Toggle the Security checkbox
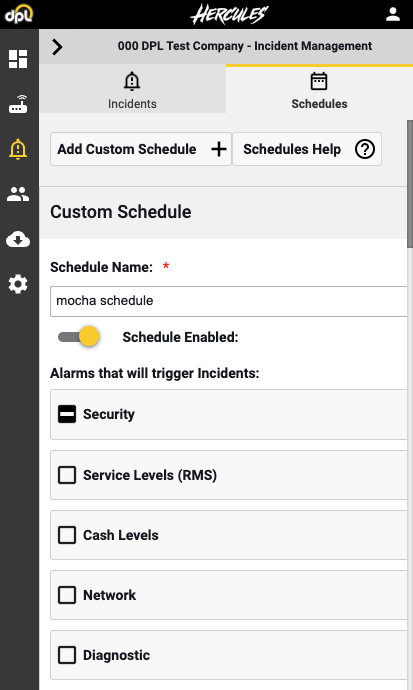This screenshot has height=690, width=413. tap(67, 414)
